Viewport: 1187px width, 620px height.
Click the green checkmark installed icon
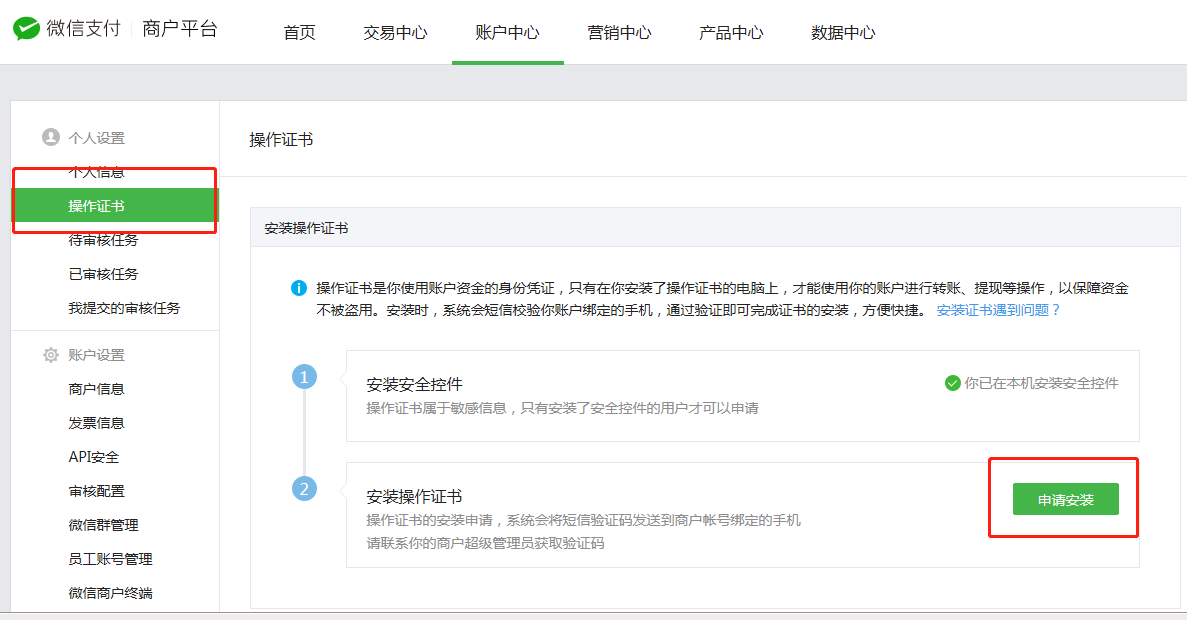click(x=952, y=383)
